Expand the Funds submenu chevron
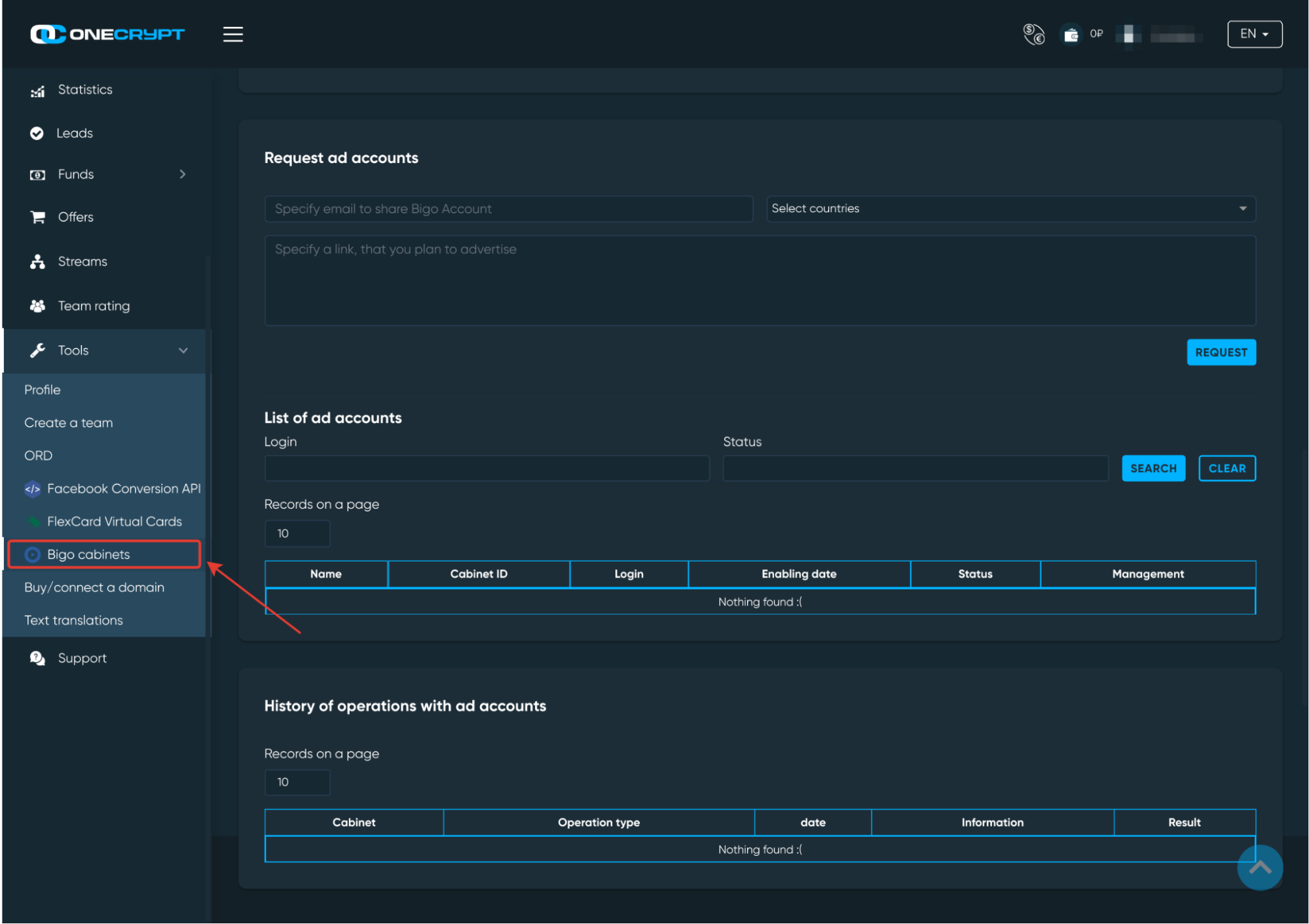1309x924 pixels. 183,174
